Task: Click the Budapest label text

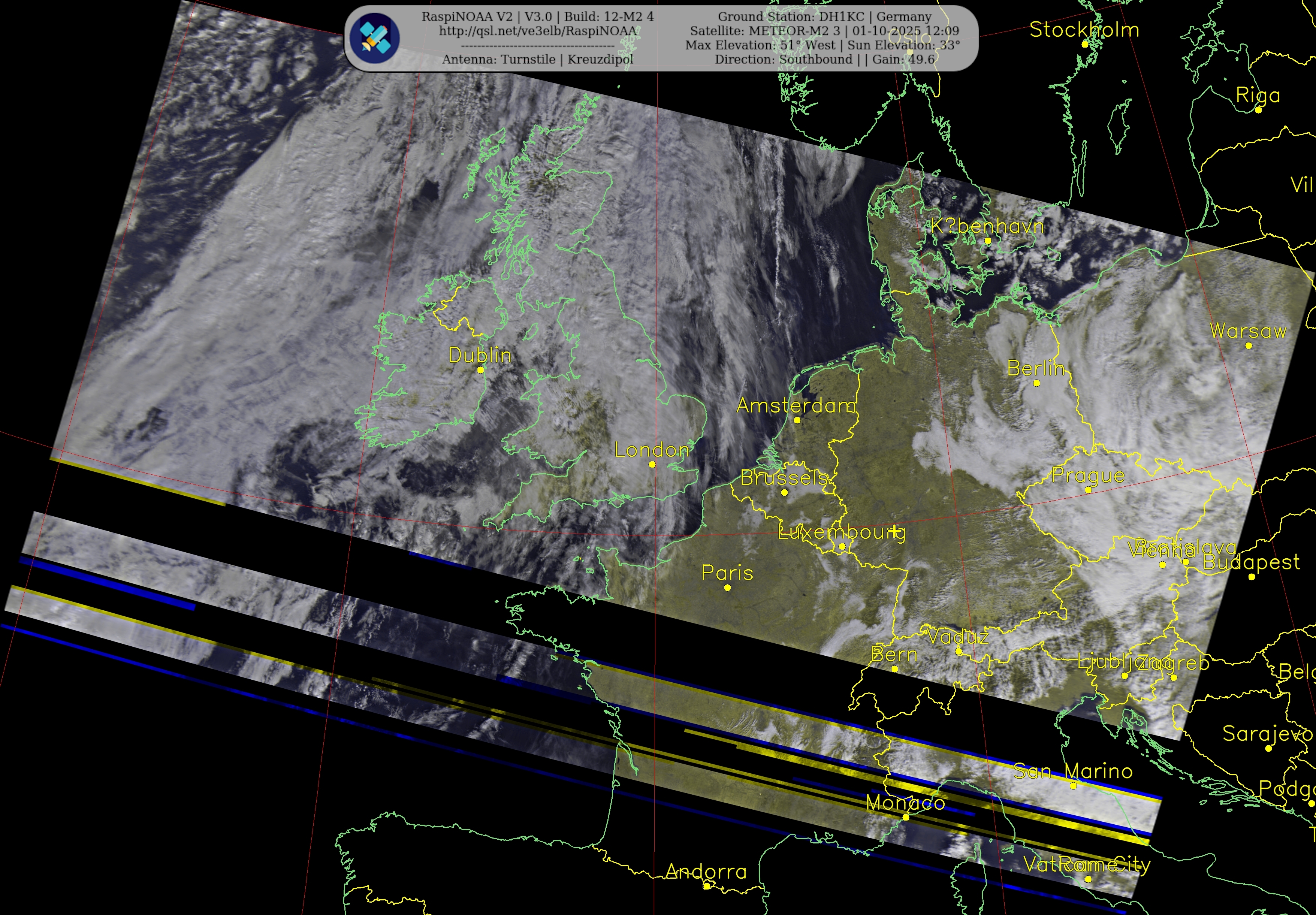Action: [x=1251, y=562]
